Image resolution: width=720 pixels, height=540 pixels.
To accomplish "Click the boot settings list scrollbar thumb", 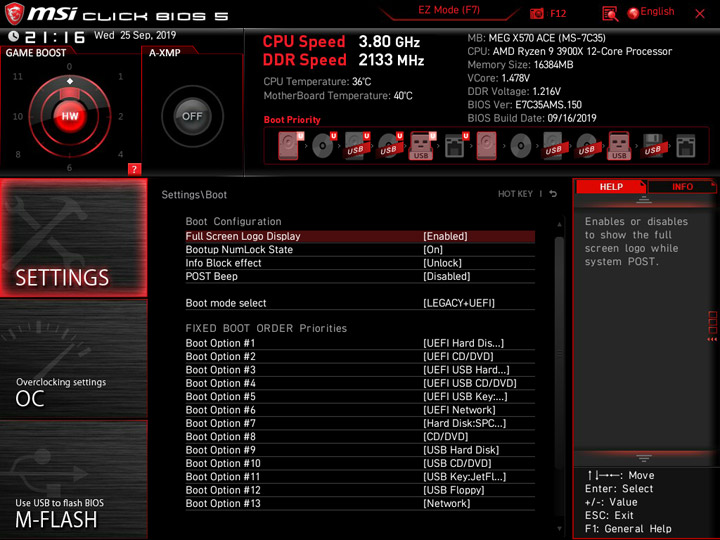I will (559, 354).
